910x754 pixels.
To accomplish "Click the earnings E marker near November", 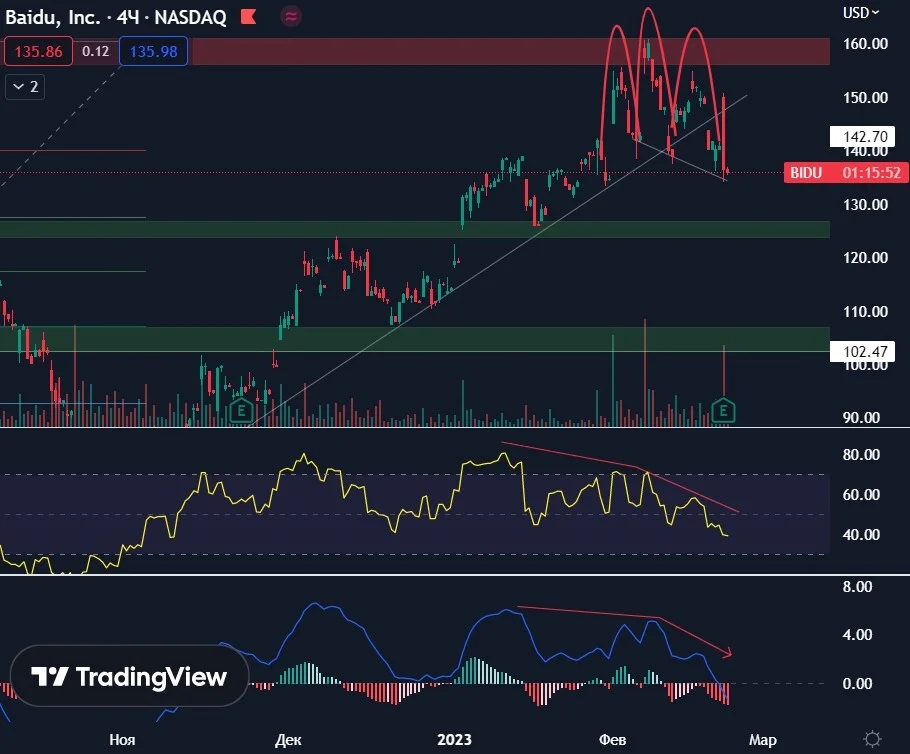I will point(241,410).
